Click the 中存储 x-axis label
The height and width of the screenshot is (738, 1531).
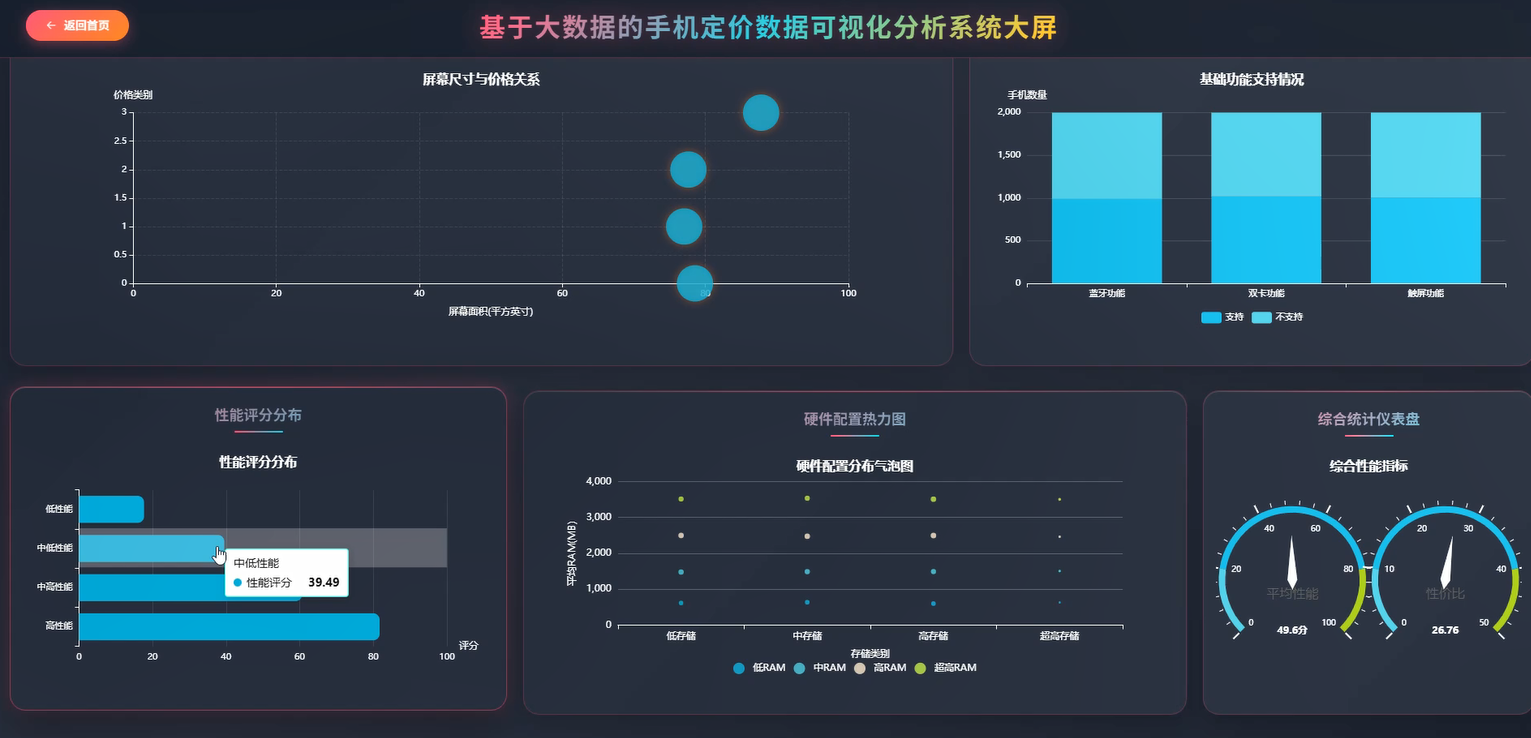807,636
